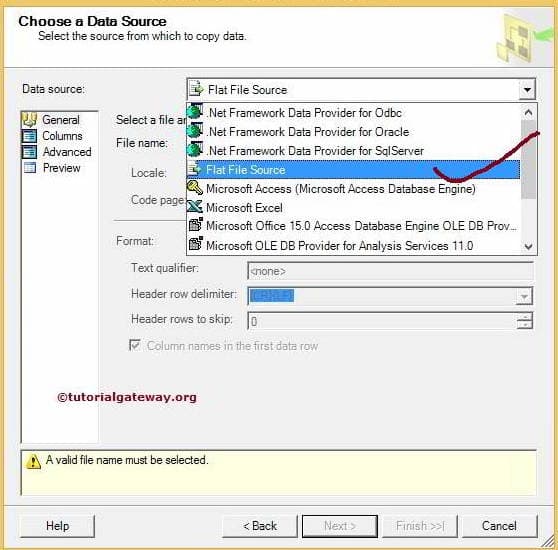Screen dimensions: 558x550
Task: Switch to the Advanced page
Action: coord(67,152)
